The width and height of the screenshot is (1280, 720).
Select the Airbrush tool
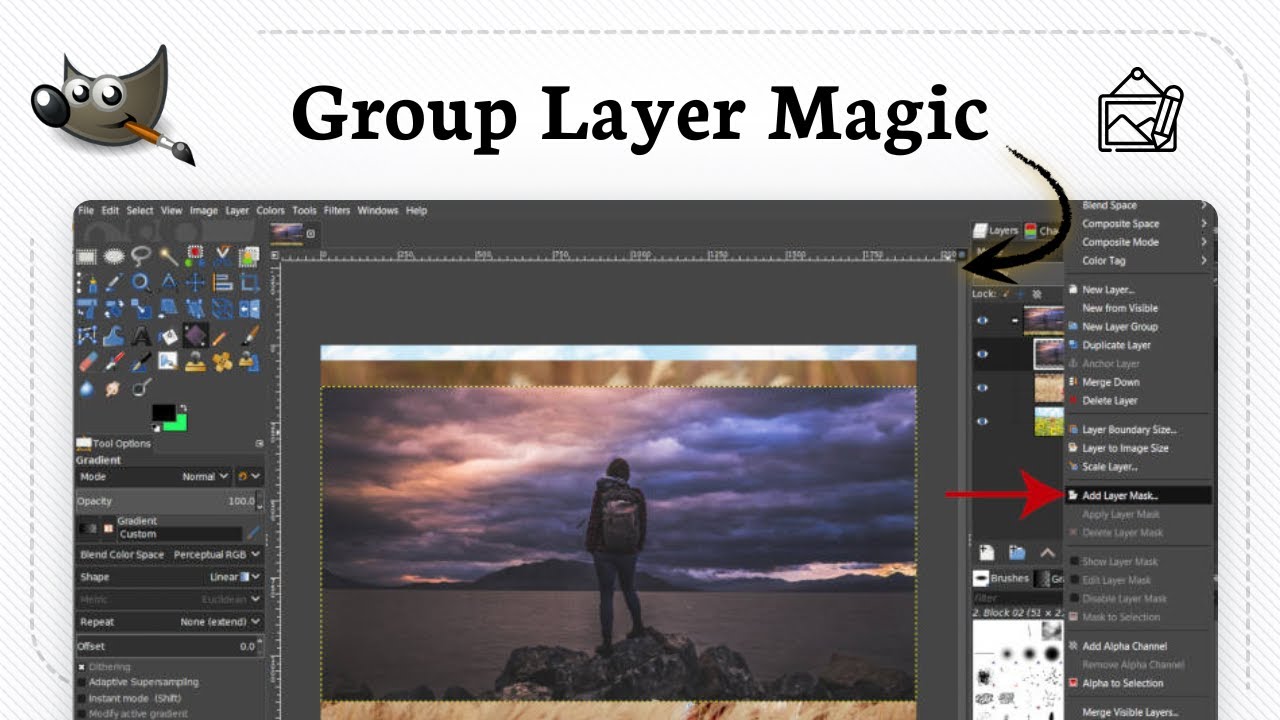(114, 361)
